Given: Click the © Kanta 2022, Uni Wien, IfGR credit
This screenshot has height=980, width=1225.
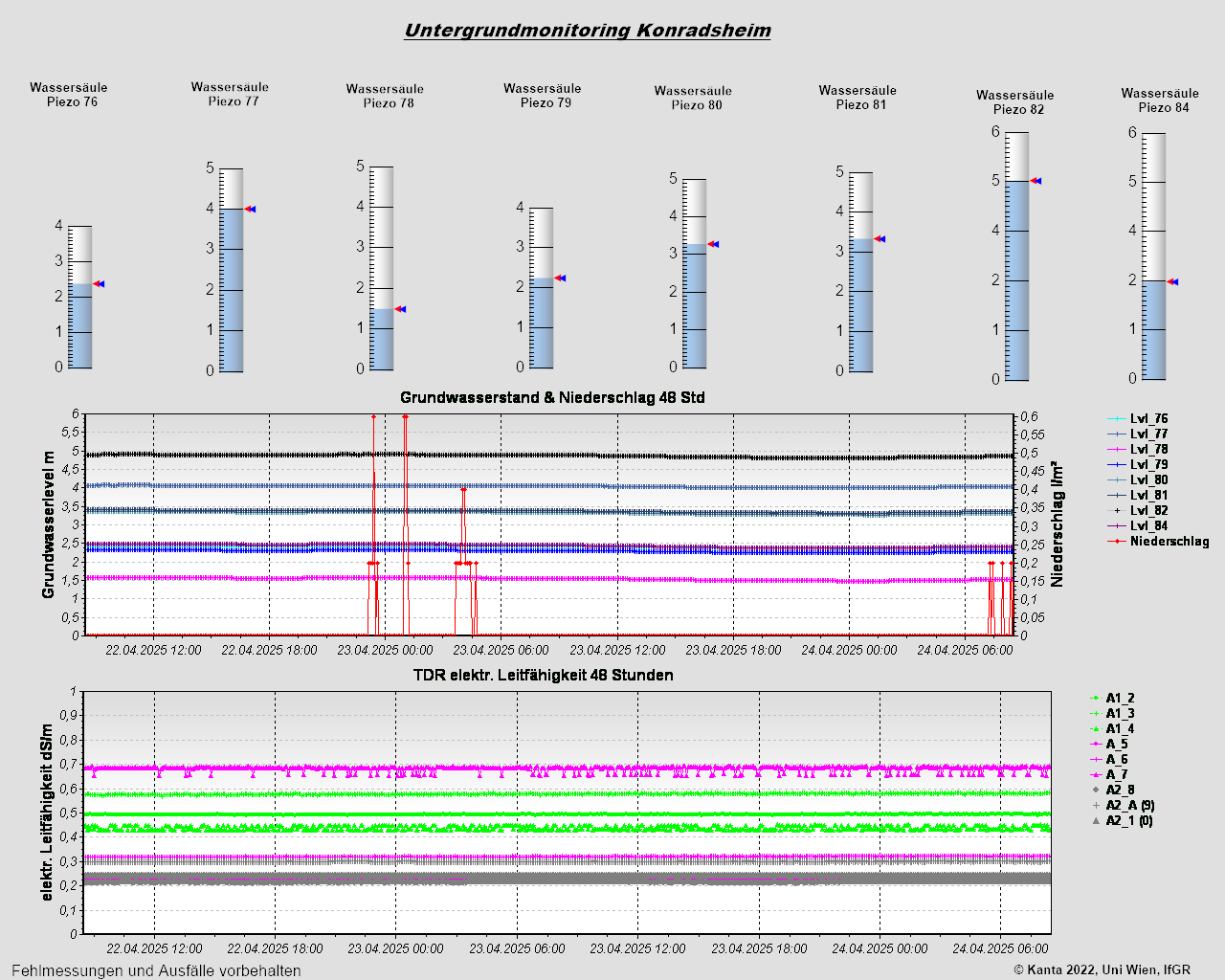Looking at the screenshot, I should coord(1102,969).
